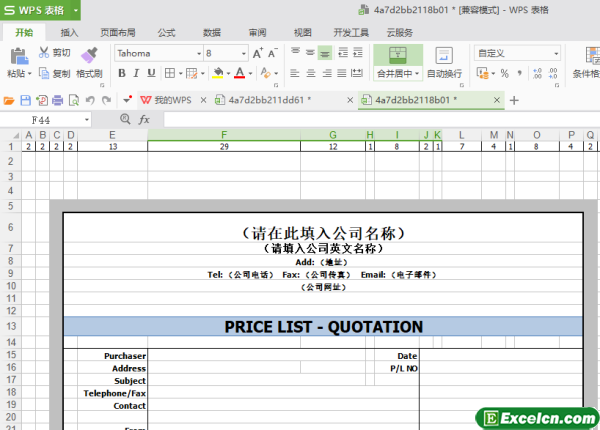The width and height of the screenshot is (600, 430).
Task: Toggle Italic formatting
Action: 138,73
